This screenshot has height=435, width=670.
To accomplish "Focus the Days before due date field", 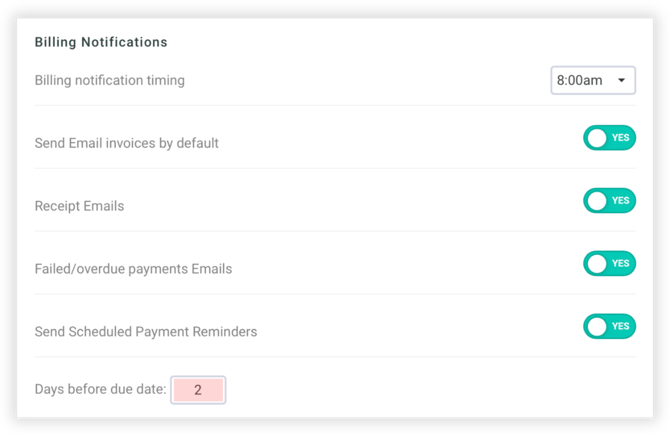I will pos(198,390).
